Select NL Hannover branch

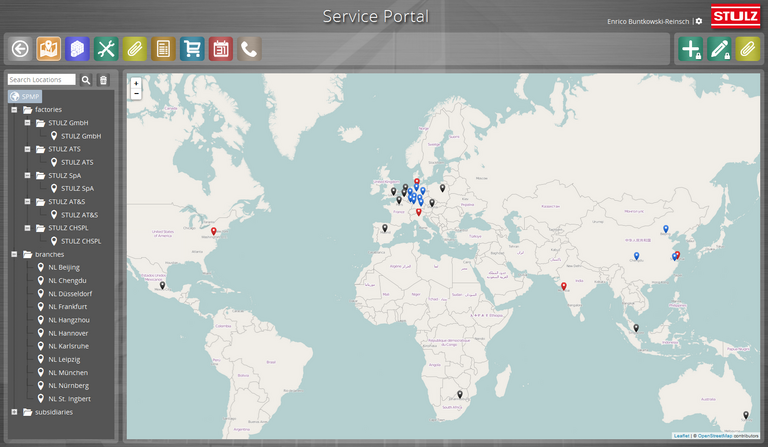point(63,333)
